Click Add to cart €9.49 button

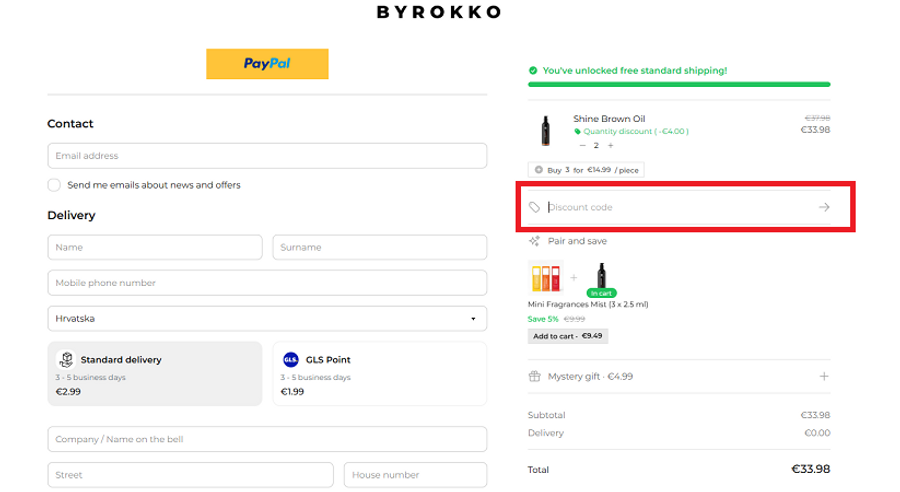[x=567, y=336]
